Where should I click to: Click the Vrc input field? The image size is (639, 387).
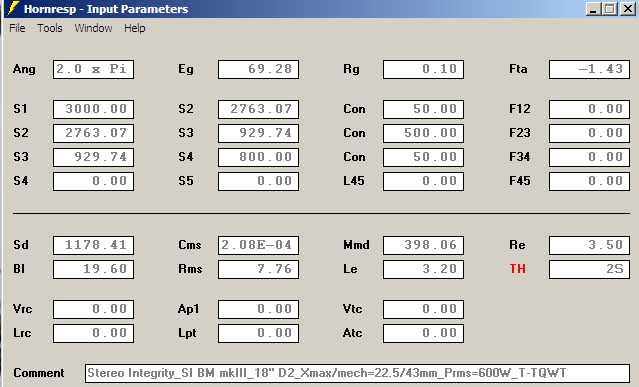point(93,309)
